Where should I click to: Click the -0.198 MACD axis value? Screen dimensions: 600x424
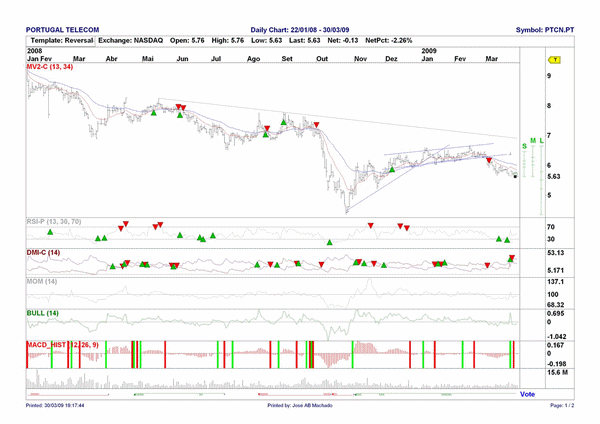click(x=557, y=364)
